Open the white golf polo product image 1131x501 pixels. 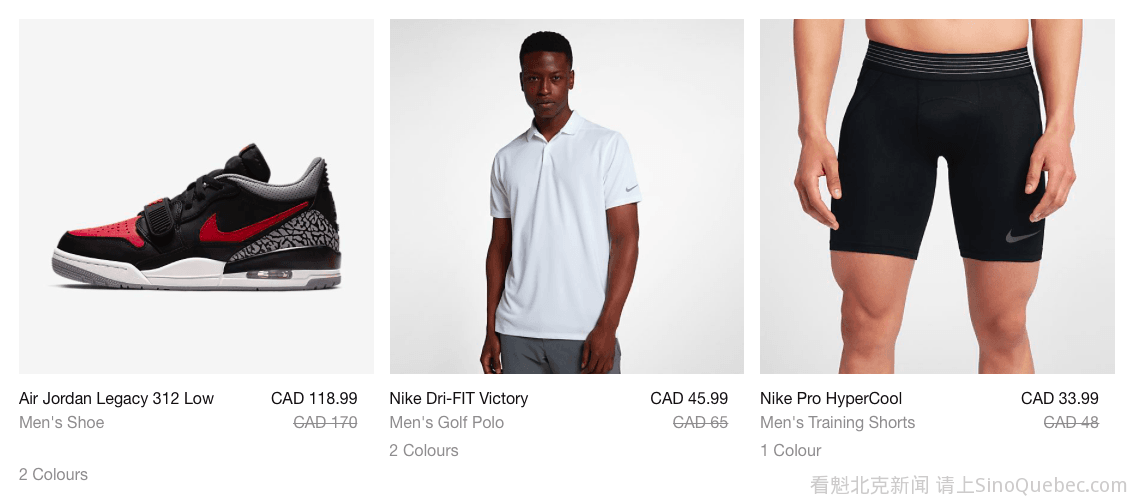tap(566, 197)
